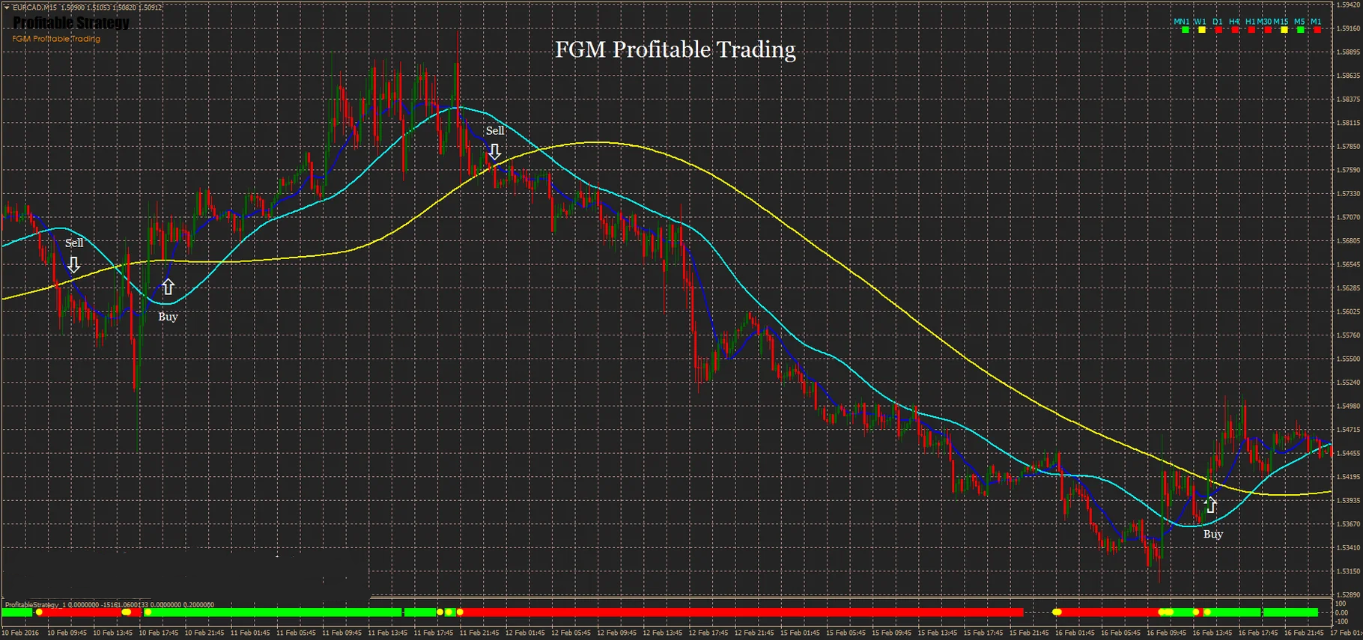Click the Sell arrow near the 11 Feb peak

coord(495,152)
